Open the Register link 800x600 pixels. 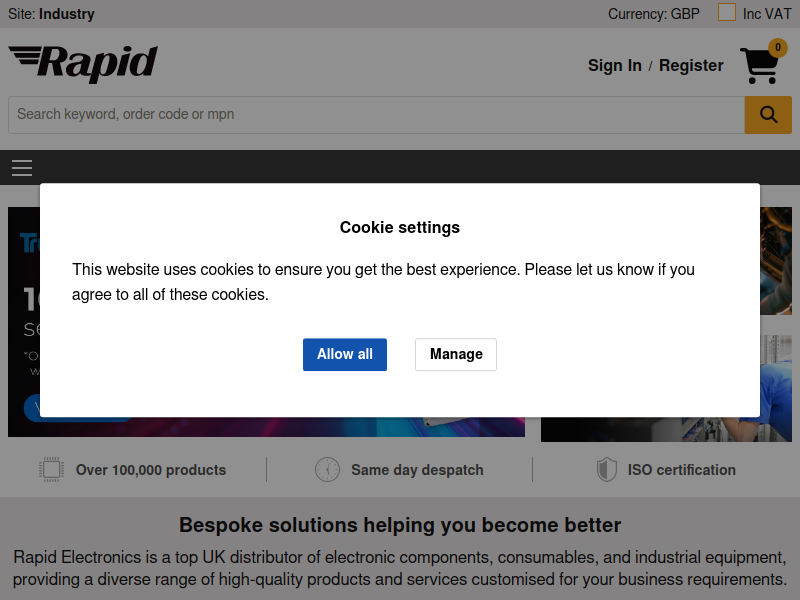coord(691,66)
